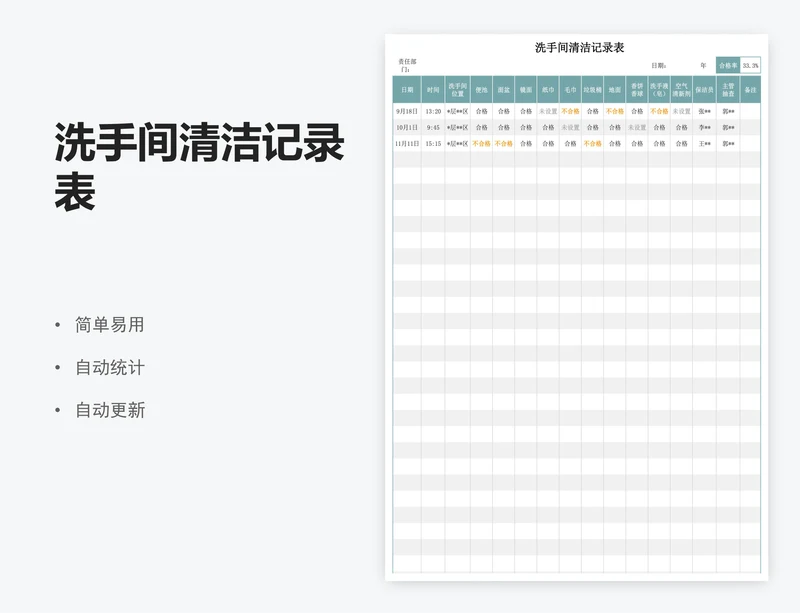Click the 地面 column header

pyautogui.click(x=615, y=90)
